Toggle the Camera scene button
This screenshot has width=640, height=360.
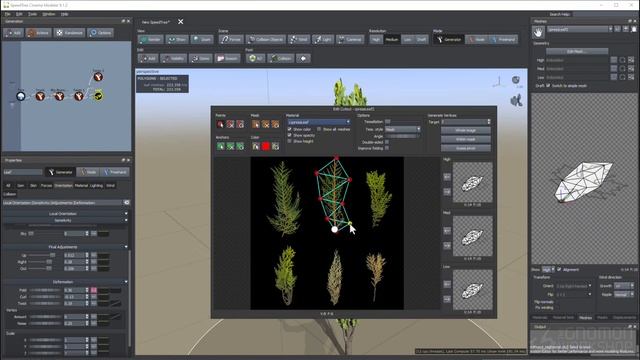[350, 39]
